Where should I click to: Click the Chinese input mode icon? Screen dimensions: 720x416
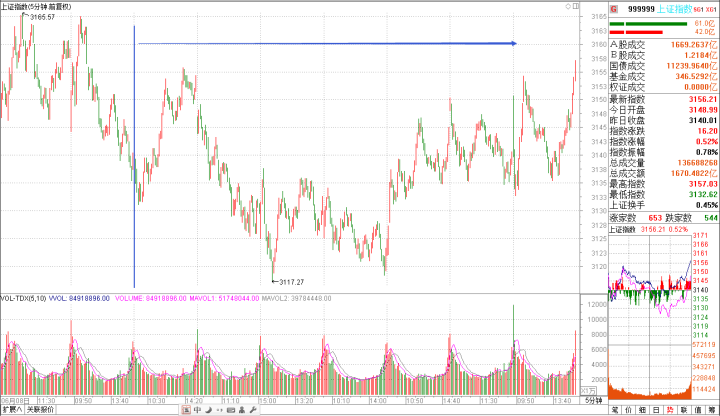[198, 410]
